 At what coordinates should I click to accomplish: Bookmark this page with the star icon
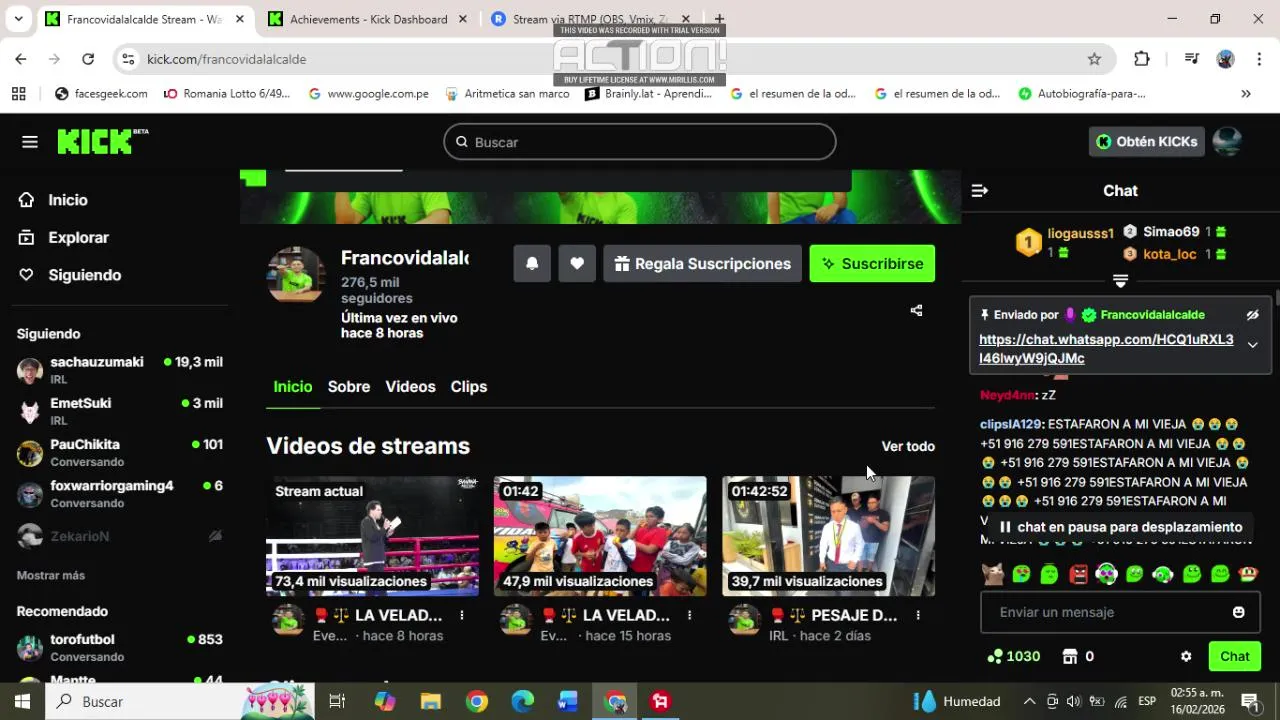[1094, 59]
